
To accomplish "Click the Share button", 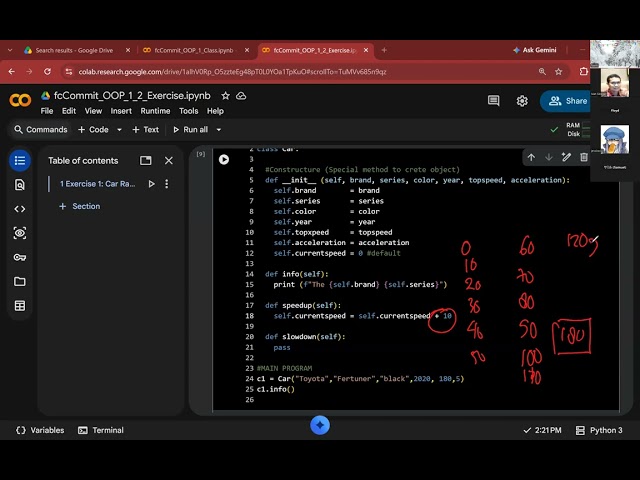I will click(567, 101).
